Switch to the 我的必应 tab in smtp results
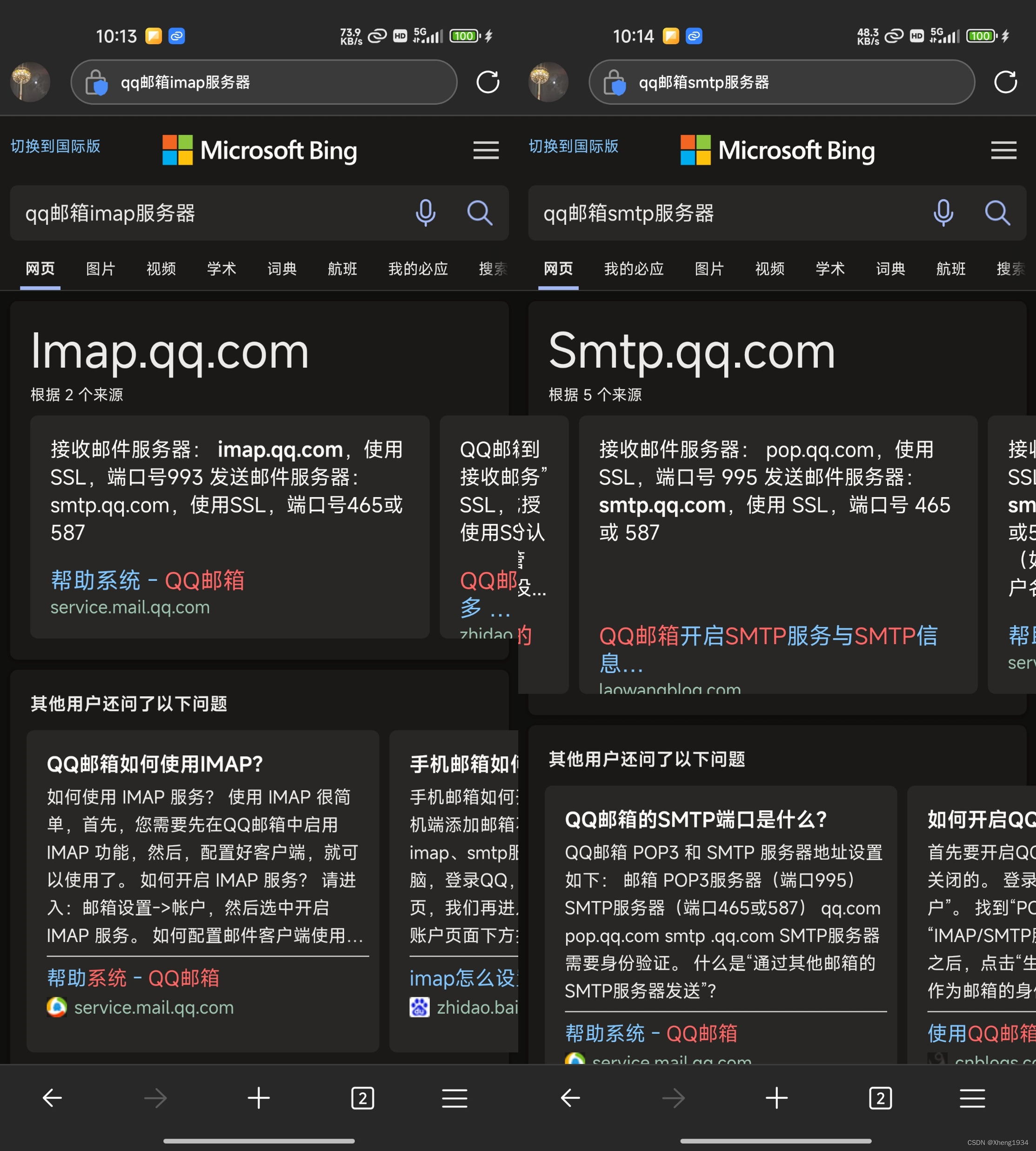Viewport: 1036px width, 1151px height. click(634, 268)
